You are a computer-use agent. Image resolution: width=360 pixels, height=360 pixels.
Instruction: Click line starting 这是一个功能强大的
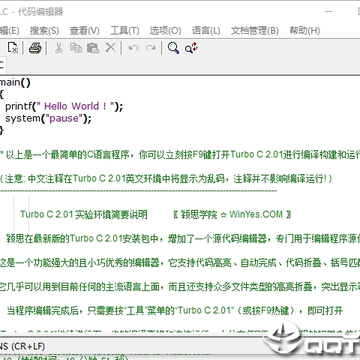[x=180, y=263]
